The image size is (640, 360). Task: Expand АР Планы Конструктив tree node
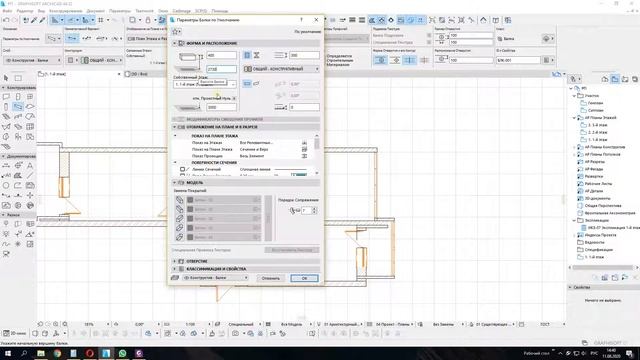click(574, 147)
